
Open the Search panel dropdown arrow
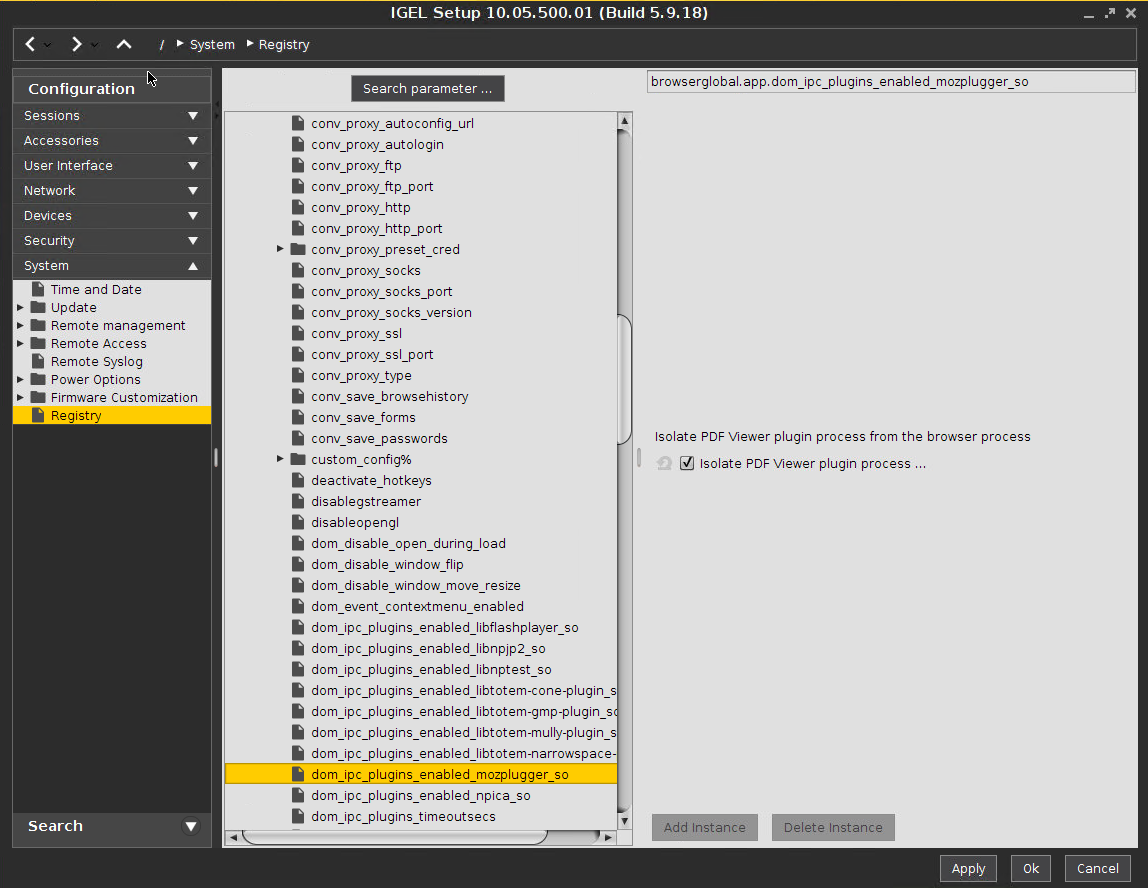tap(191, 826)
